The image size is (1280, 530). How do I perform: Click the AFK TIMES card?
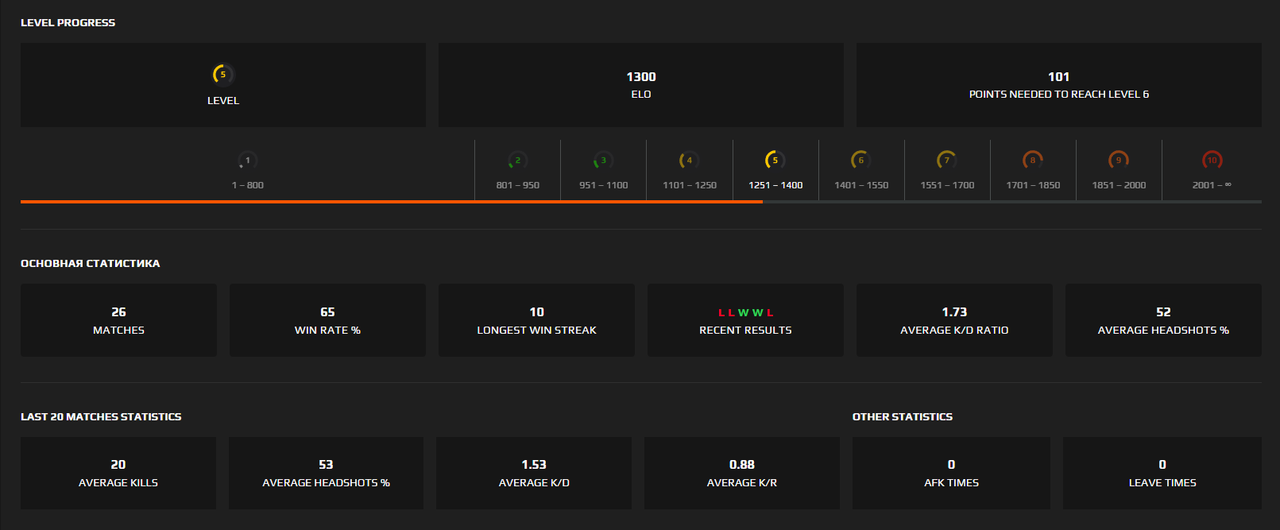coord(951,473)
